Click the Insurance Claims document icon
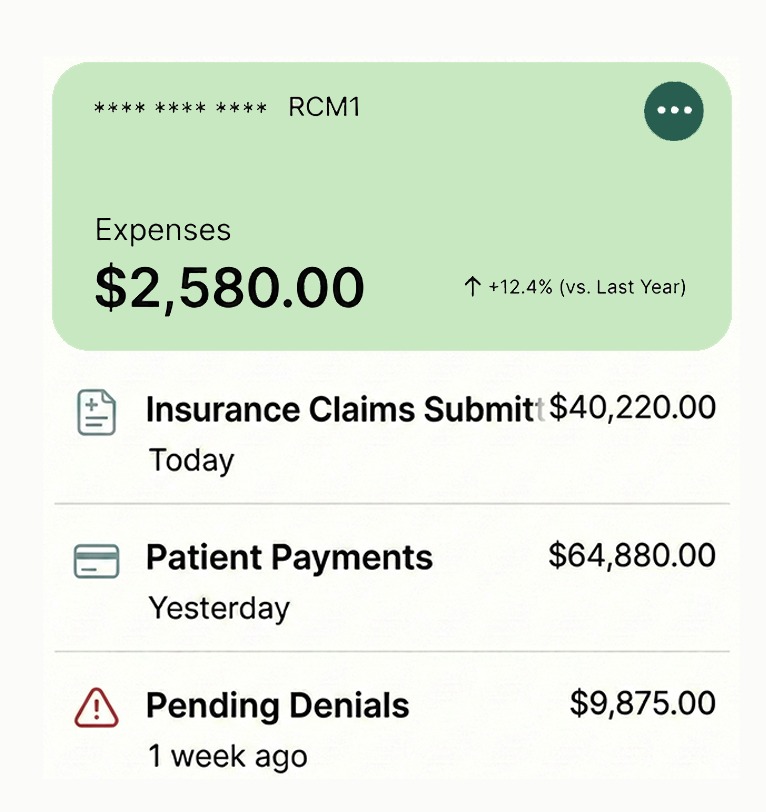 coord(97,413)
